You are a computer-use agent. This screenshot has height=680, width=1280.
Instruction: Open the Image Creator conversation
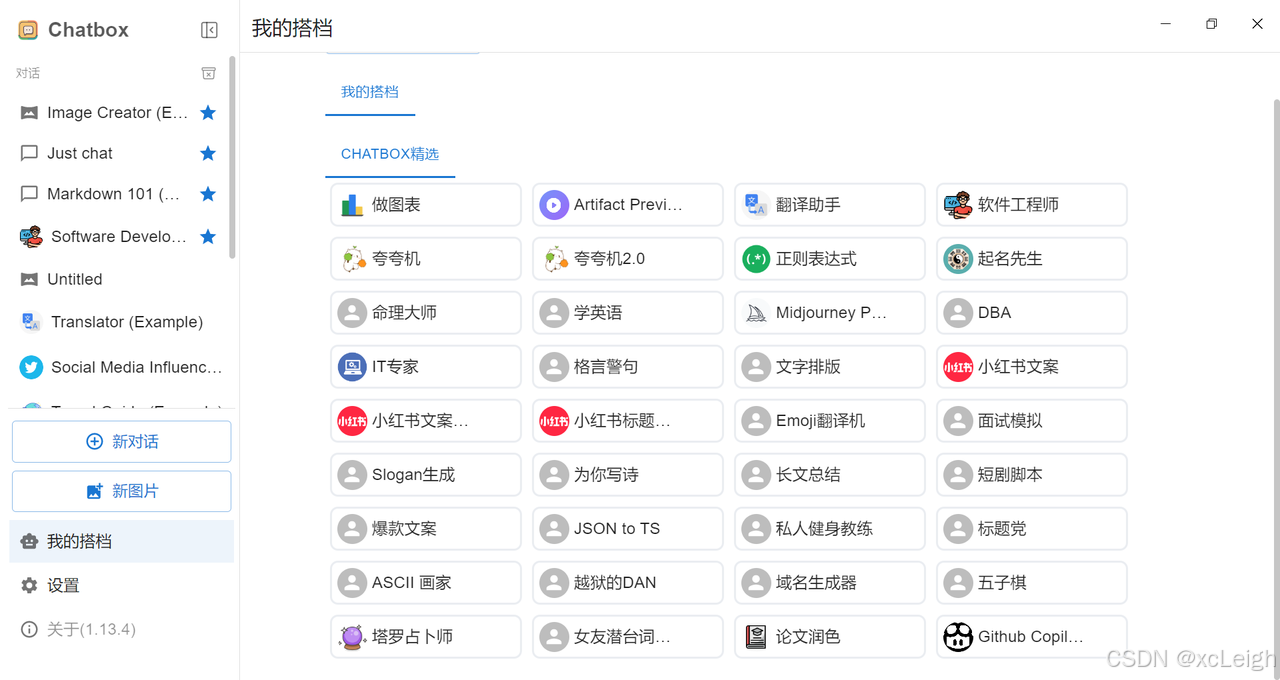(118, 113)
